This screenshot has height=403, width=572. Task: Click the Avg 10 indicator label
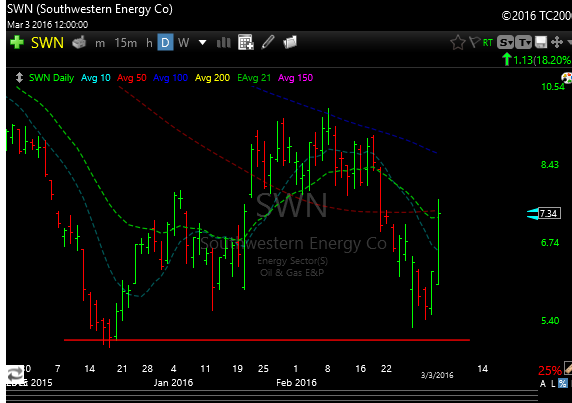pos(96,78)
